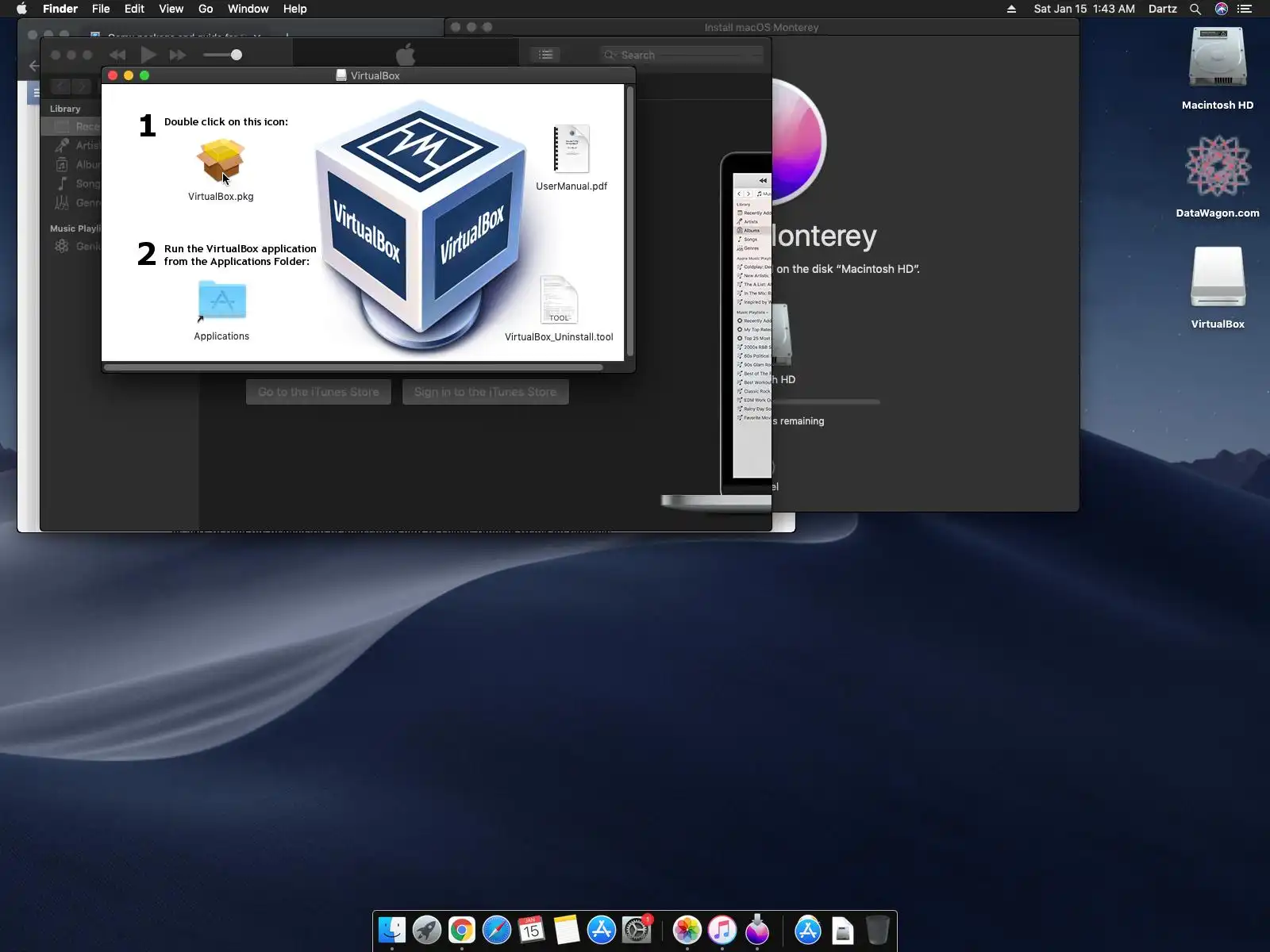Screen dimensions: 1270x952
Task: Click the Library heading in iTunes sidebar
Action: pyautogui.click(x=65, y=109)
